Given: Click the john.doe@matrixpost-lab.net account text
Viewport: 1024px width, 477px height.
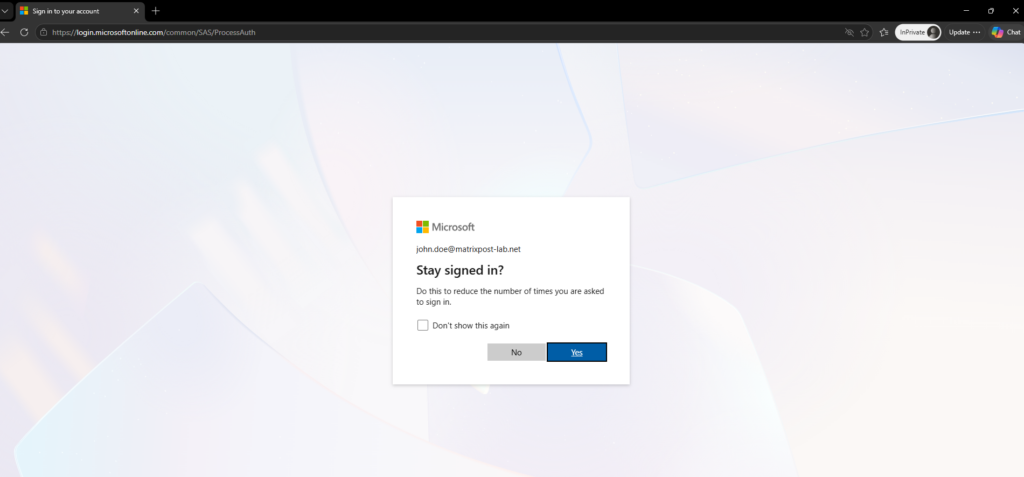Looking at the screenshot, I should tap(468, 249).
